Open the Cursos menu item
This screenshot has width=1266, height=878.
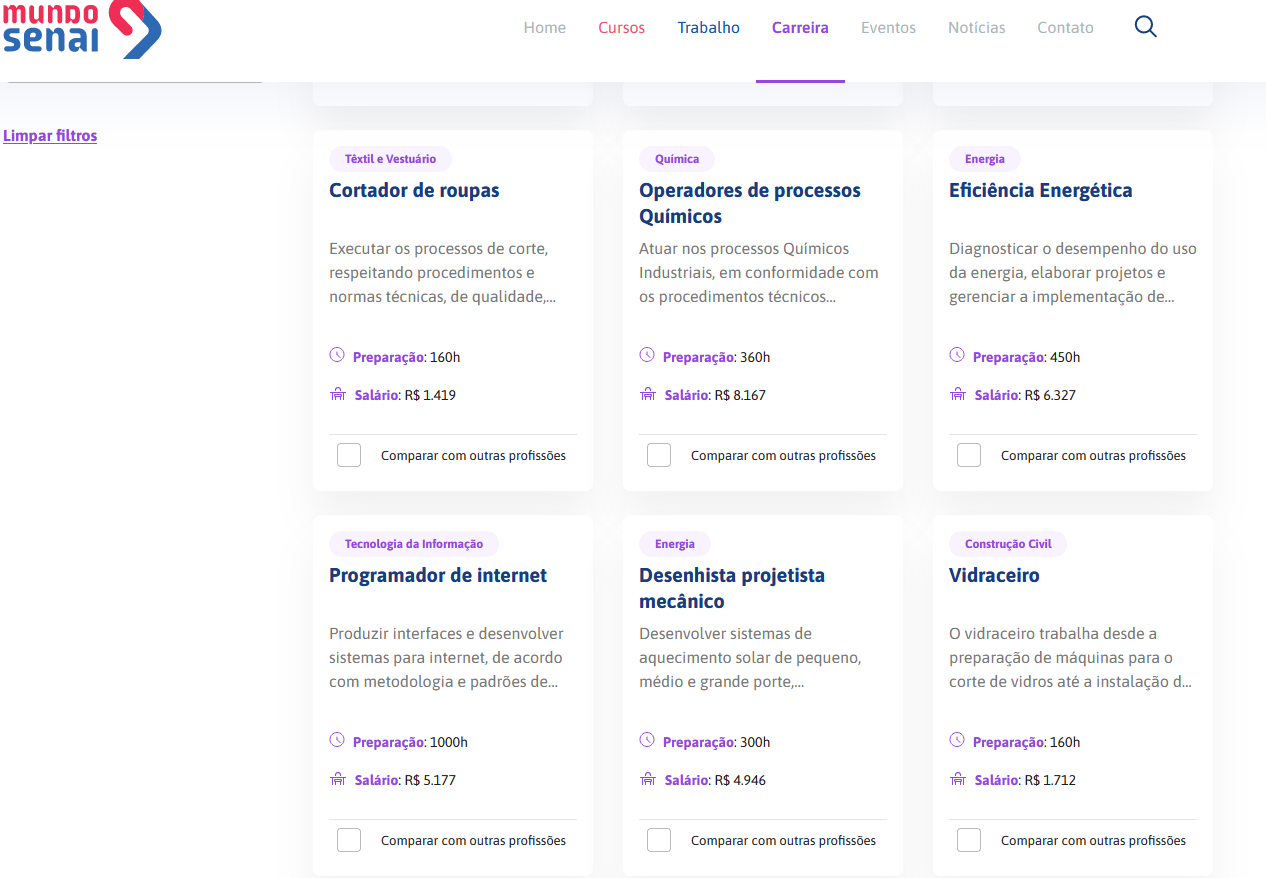[x=622, y=28]
